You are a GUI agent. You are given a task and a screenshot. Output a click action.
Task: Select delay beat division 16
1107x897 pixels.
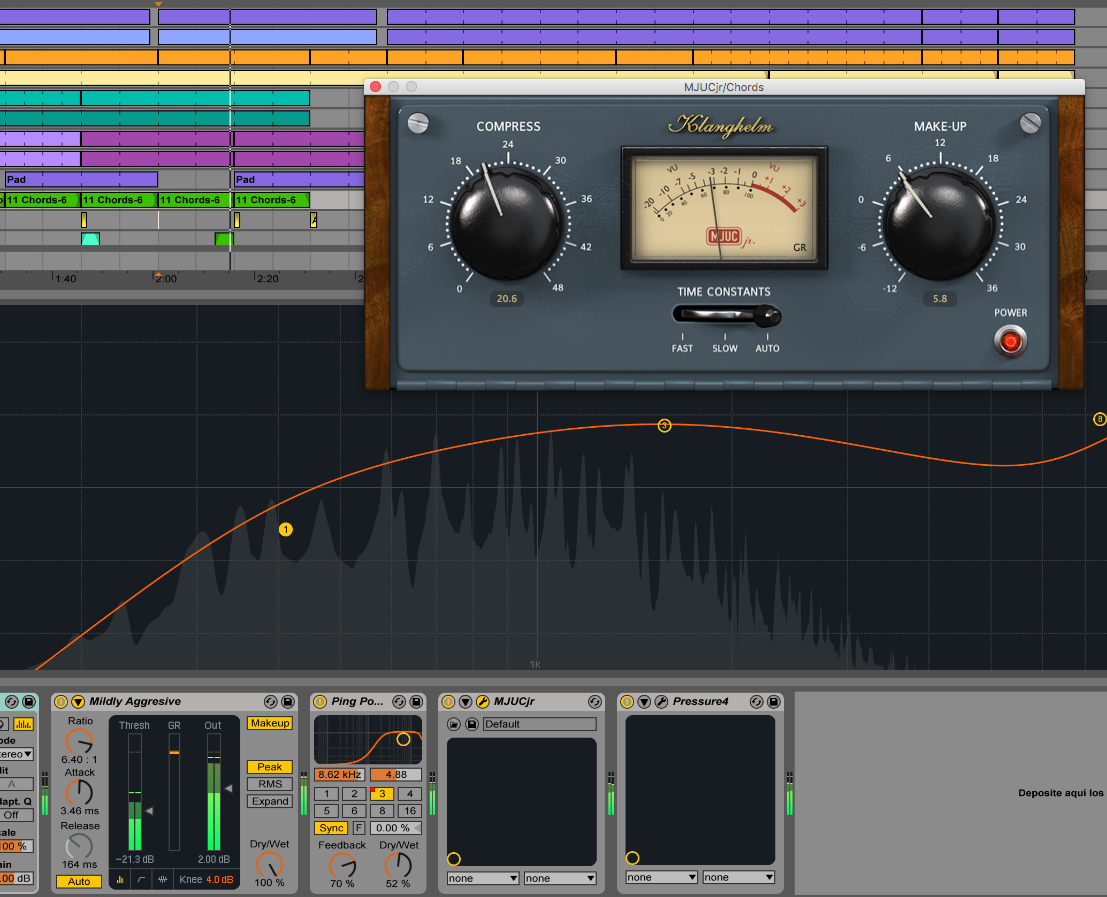click(x=409, y=811)
